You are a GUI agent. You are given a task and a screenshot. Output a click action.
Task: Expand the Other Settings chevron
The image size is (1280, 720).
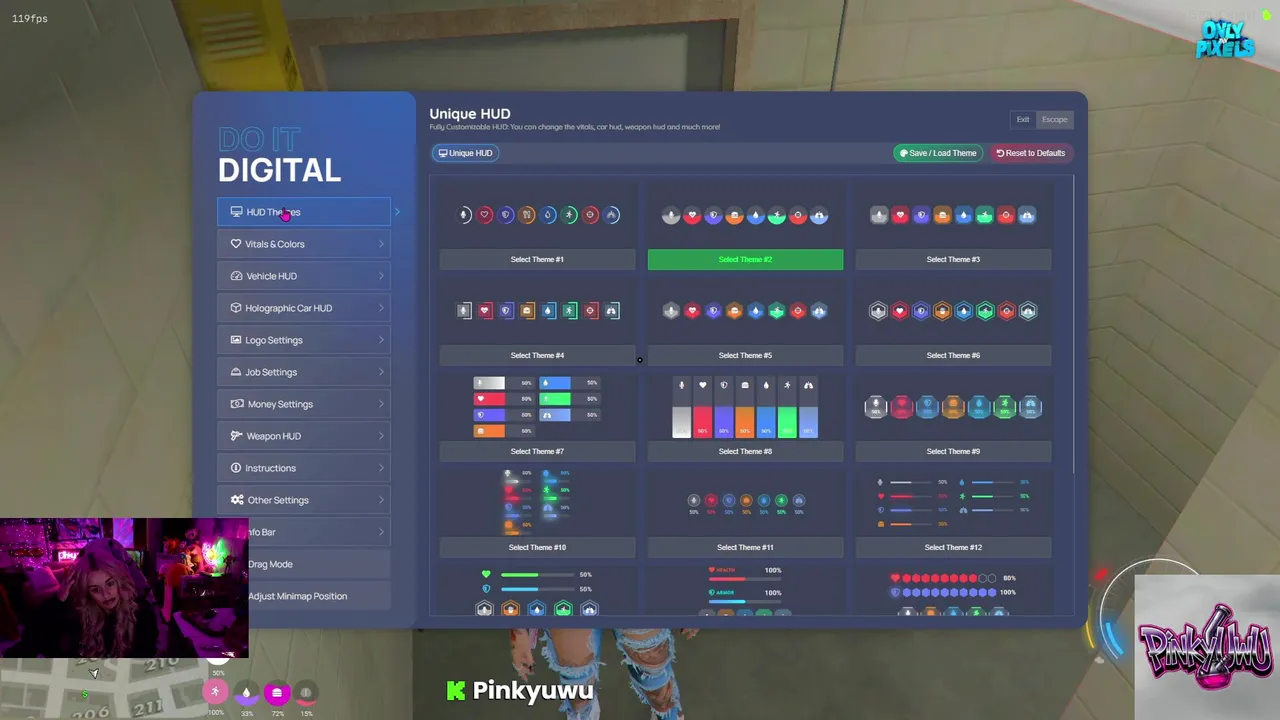coord(381,500)
